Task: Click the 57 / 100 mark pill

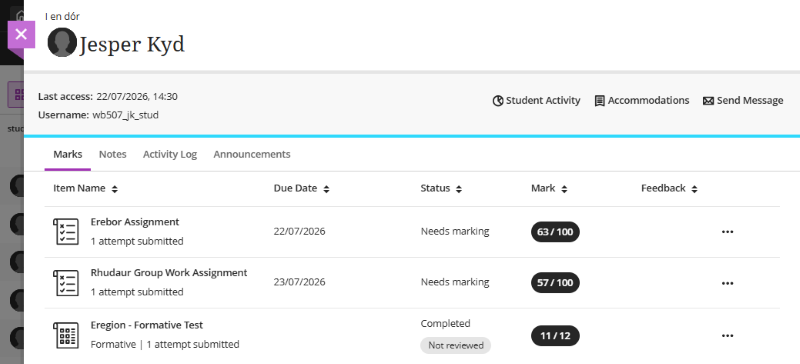Action: pyautogui.click(x=555, y=282)
